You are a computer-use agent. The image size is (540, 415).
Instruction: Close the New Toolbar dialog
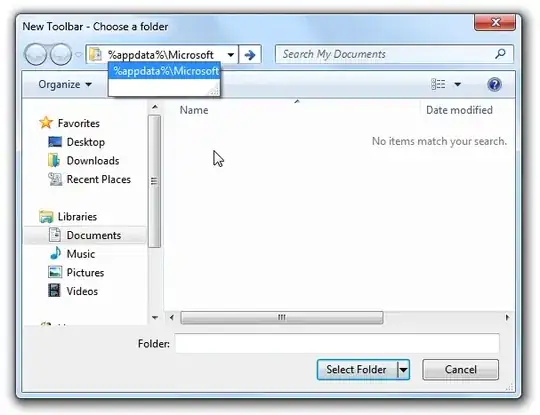click(495, 22)
